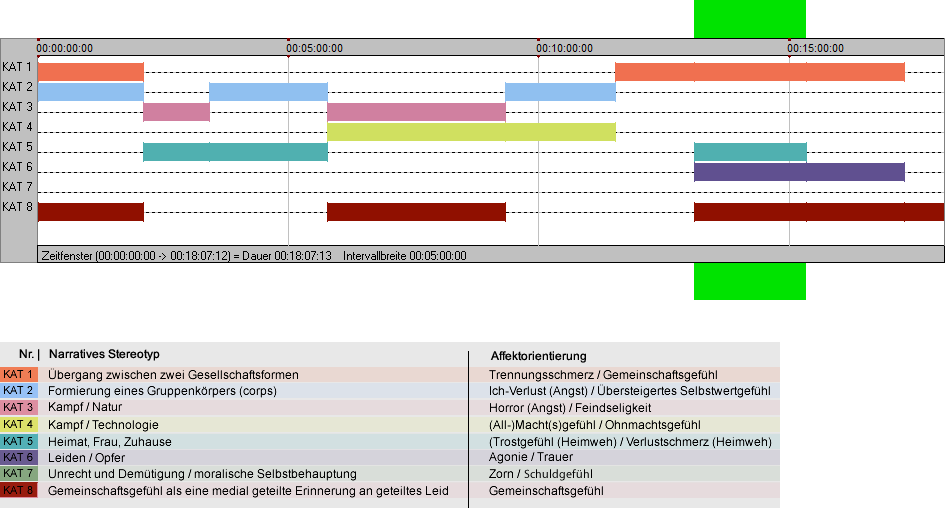This screenshot has width=945, height=530.
Task: Pick the purple KAT 6 legend swatch
Action: (x=19, y=458)
